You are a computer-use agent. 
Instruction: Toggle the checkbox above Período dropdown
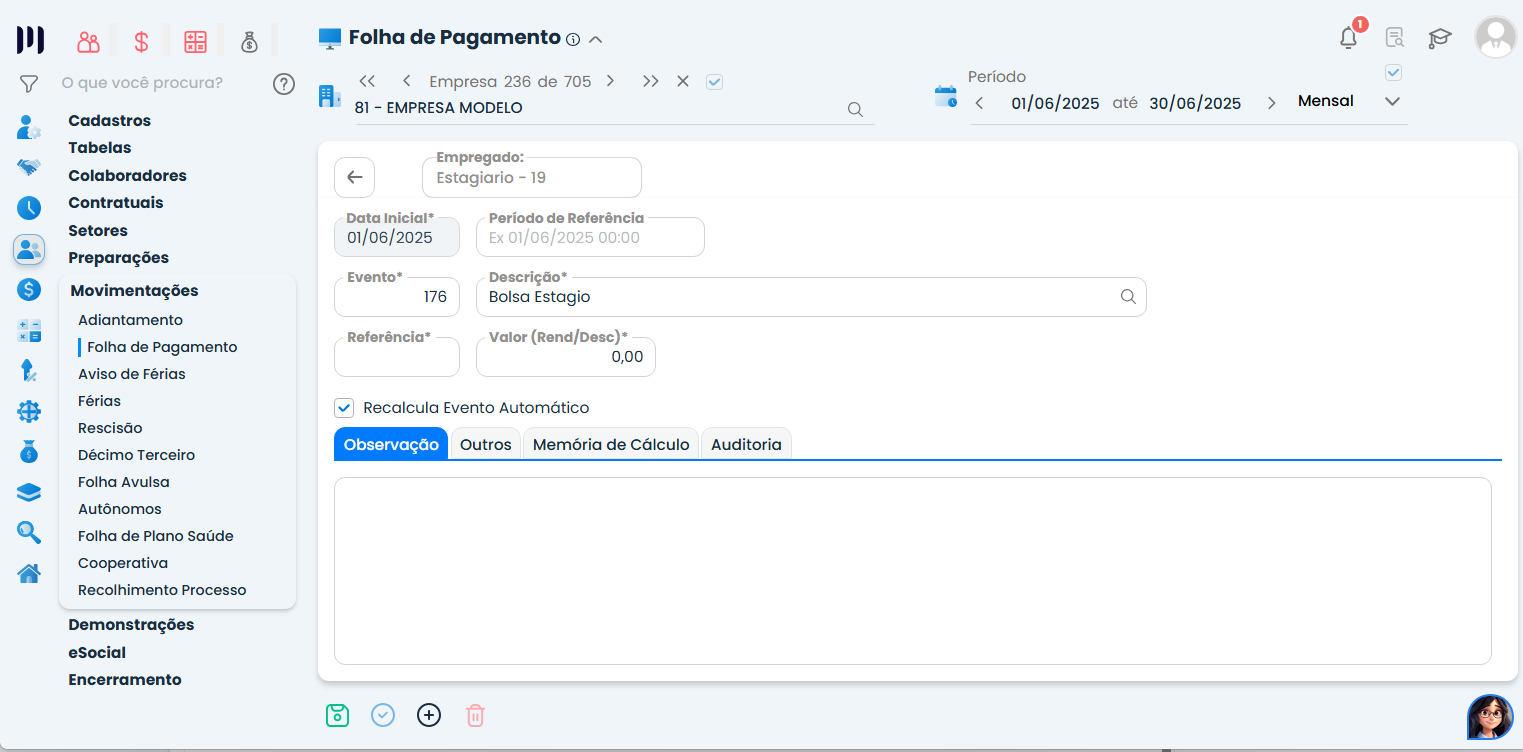(x=1393, y=73)
